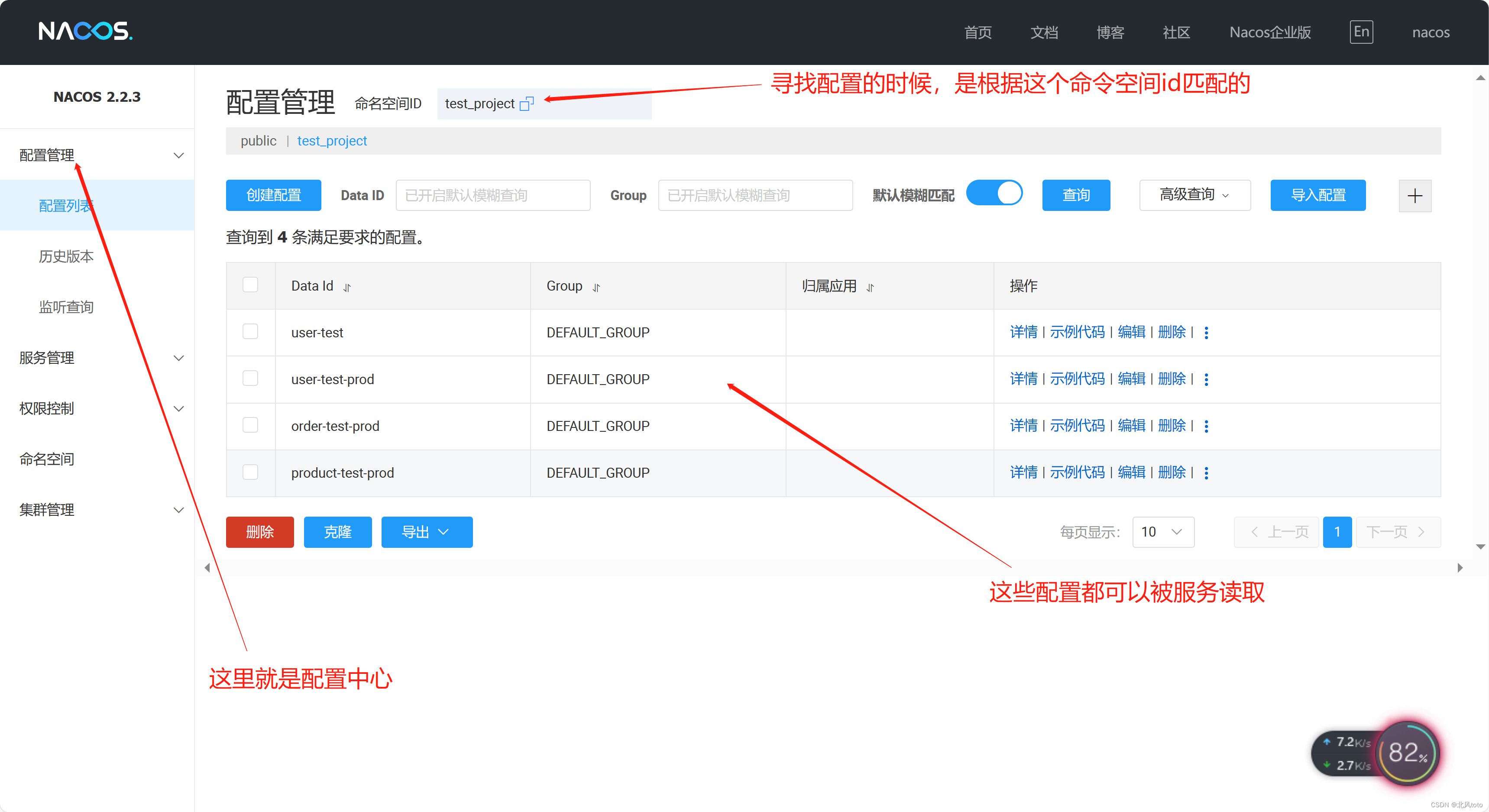Click the red 删除 button
This screenshot has height=812, width=1489.
(x=259, y=532)
